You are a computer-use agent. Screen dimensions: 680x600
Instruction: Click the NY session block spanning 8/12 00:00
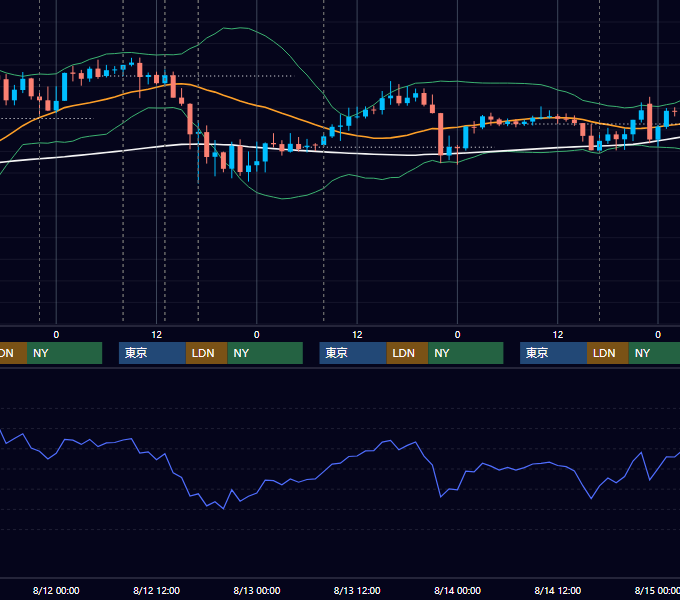tap(64, 353)
